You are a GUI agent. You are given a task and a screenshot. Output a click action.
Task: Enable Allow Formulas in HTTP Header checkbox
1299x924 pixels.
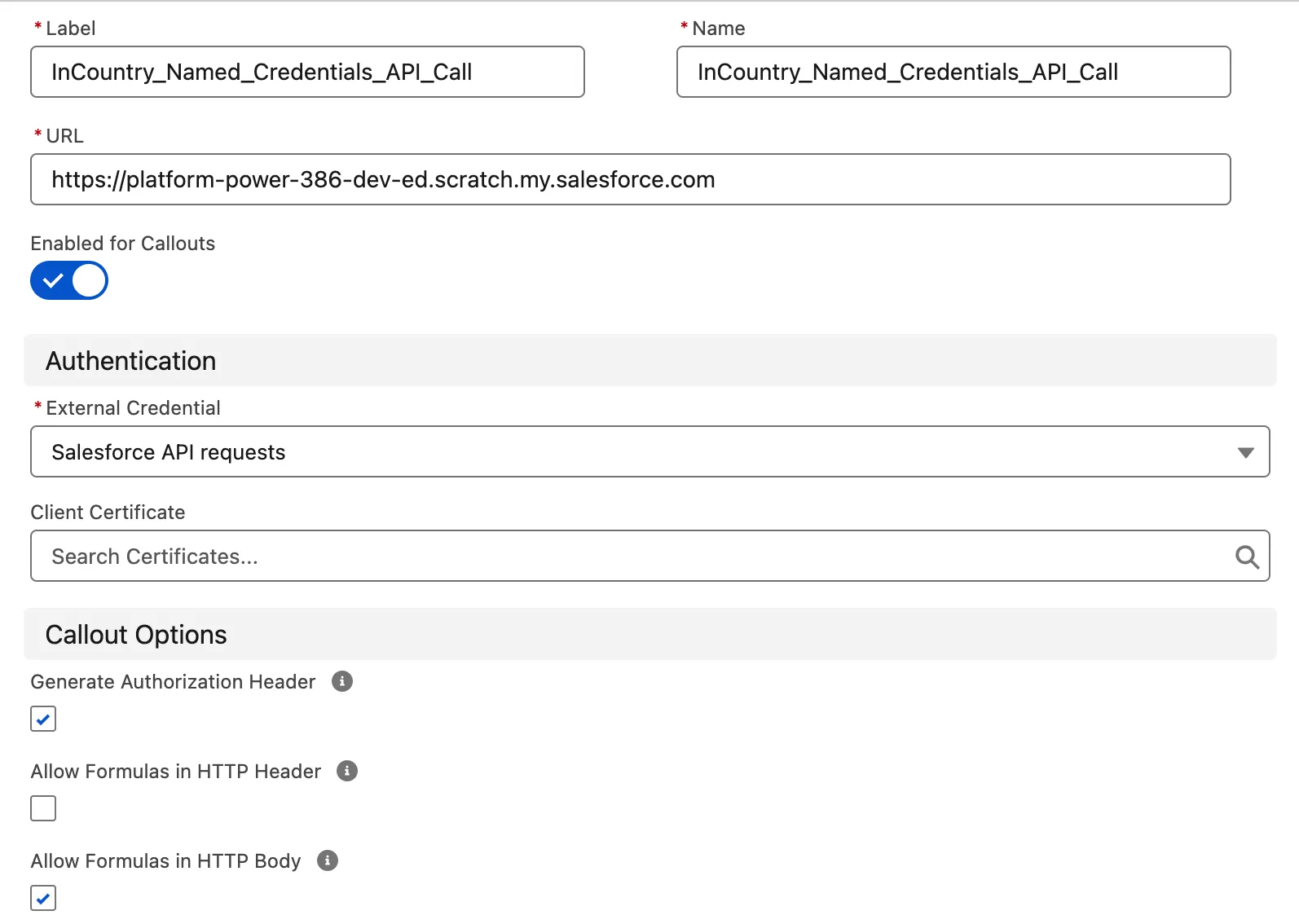(x=43, y=808)
